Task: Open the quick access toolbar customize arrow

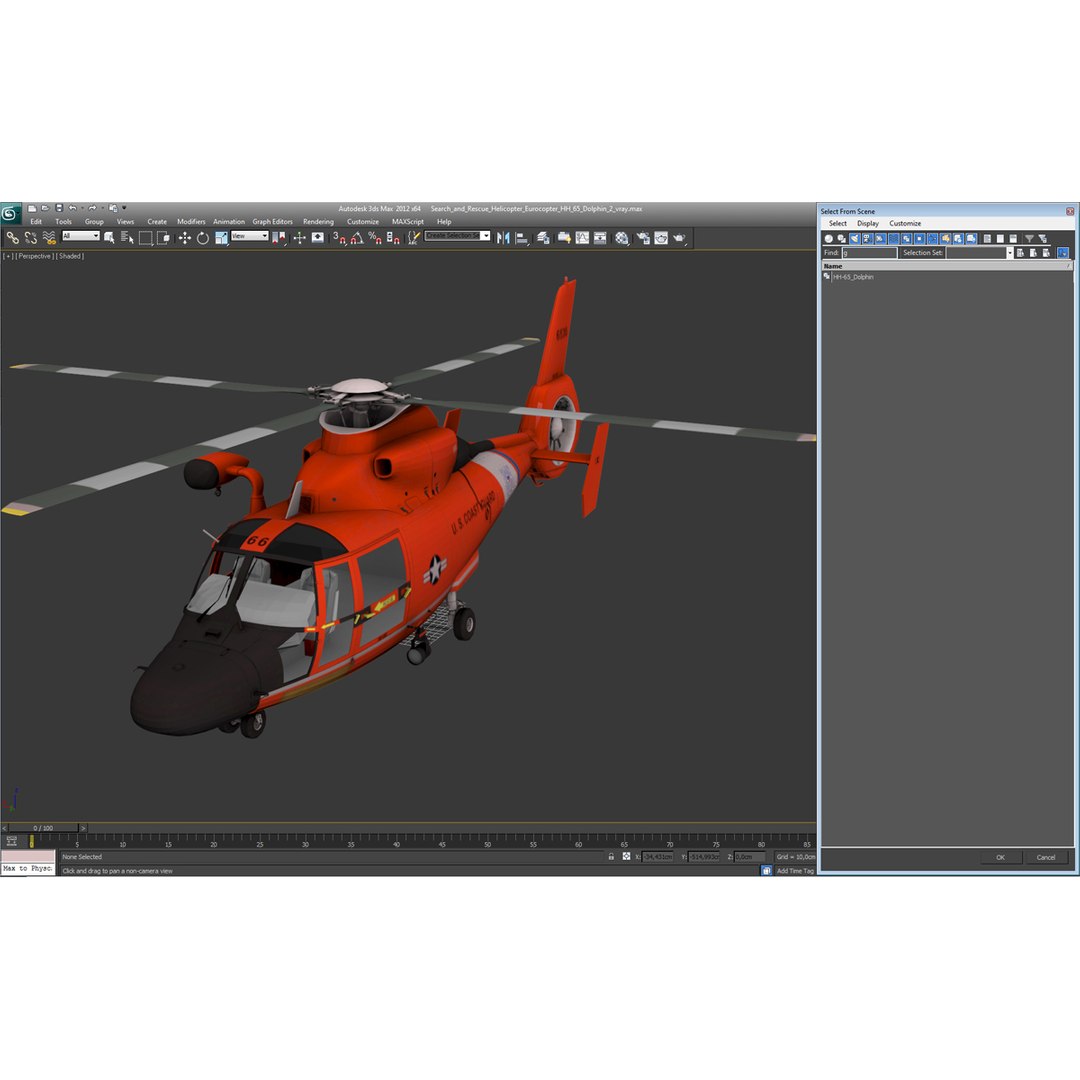Action: pyautogui.click(x=124, y=207)
